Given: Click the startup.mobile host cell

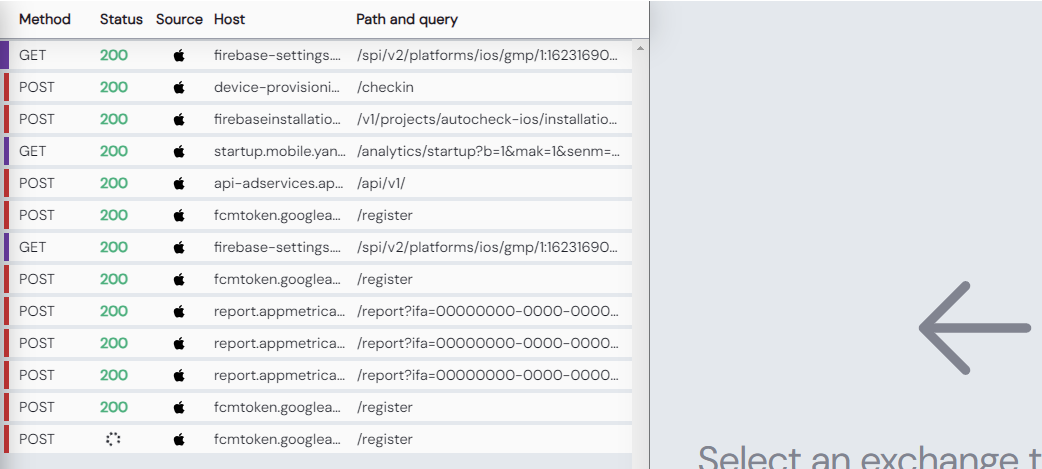Looking at the screenshot, I should pyautogui.click(x=277, y=151).
